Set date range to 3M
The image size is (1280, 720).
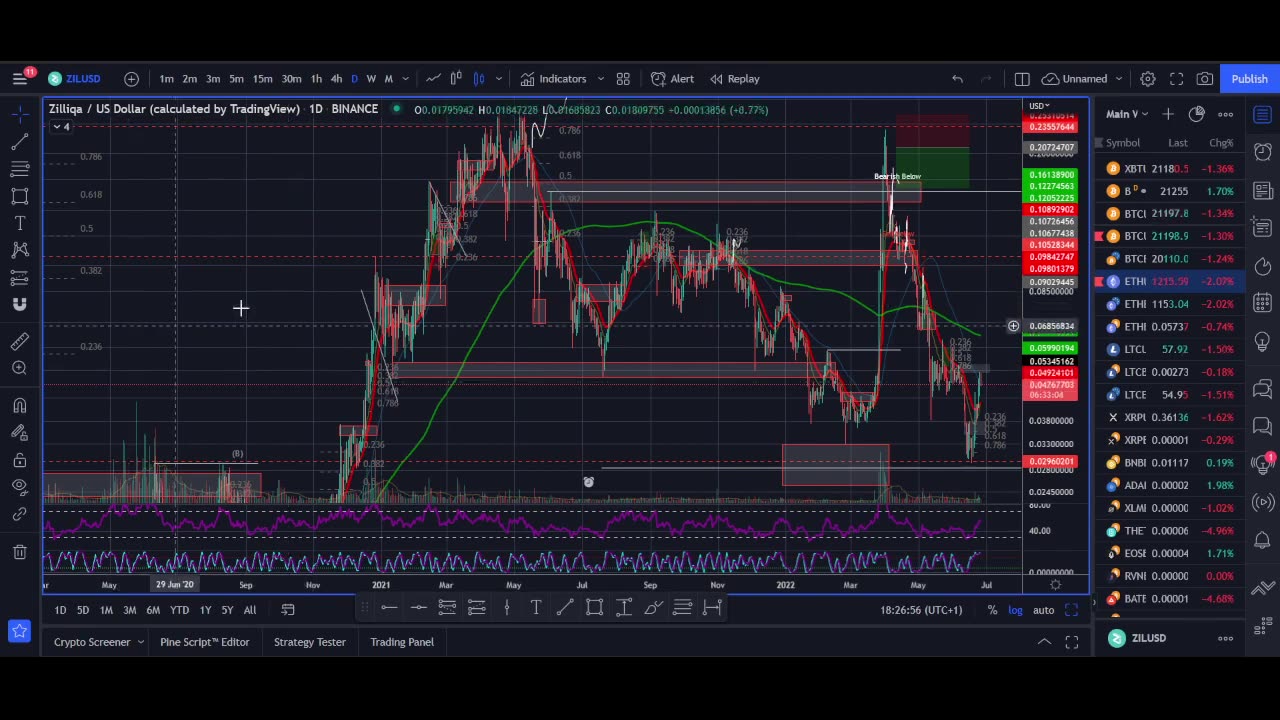(129, 610)
